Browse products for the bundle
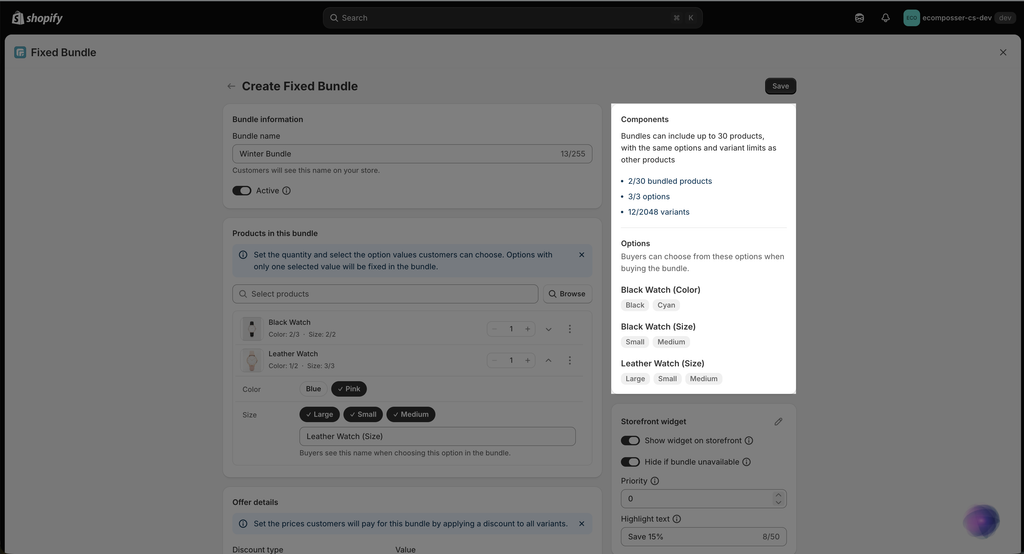1024x554 pixels. point(568,294)
